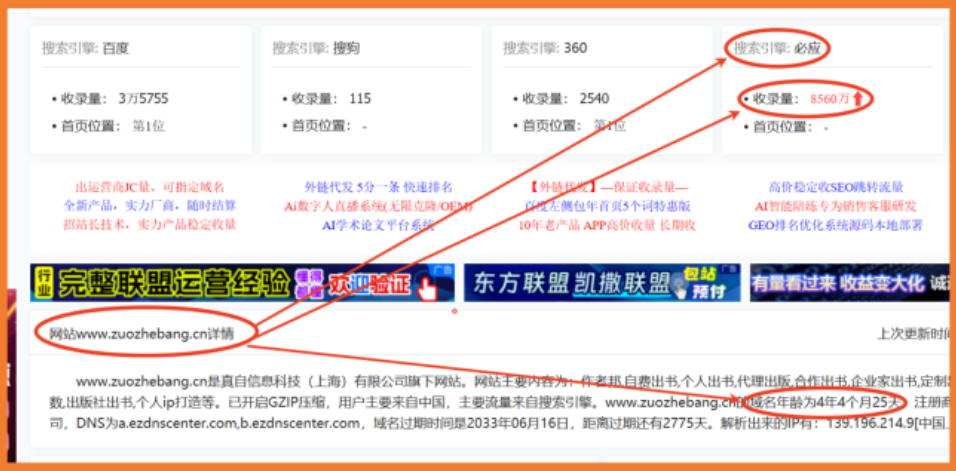Click 第1位 homepage position in 百度 card
This screenshot has width=956, height=471.
[x=149, y=127]
